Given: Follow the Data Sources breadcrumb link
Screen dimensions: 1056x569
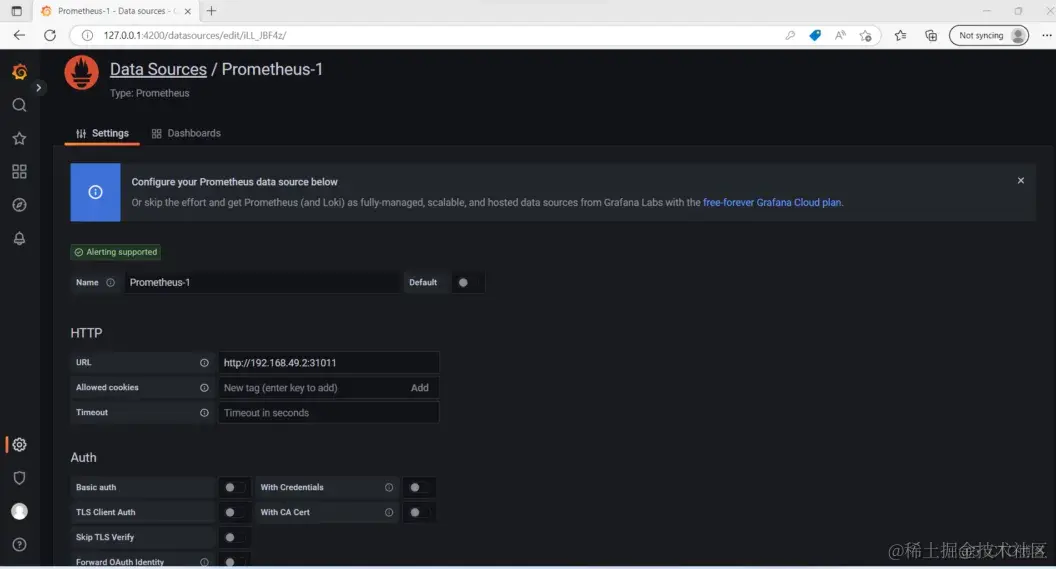Looking at the screenshot, I should pyautogui.click(x=158, y=69).
